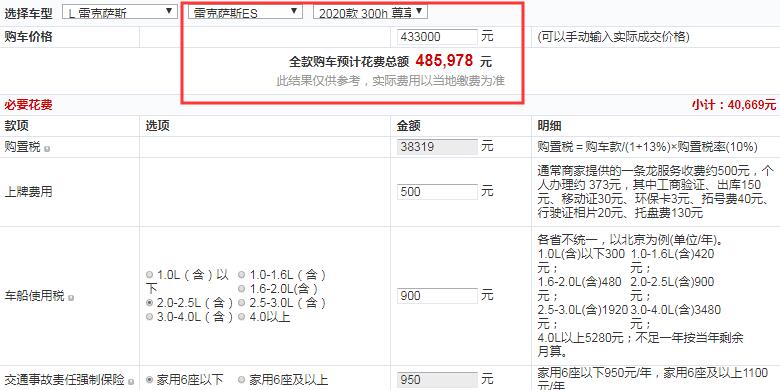Select 4.0以上 displacement option
The width and height of the screenshot is (780, 390).
pos(242,316)
